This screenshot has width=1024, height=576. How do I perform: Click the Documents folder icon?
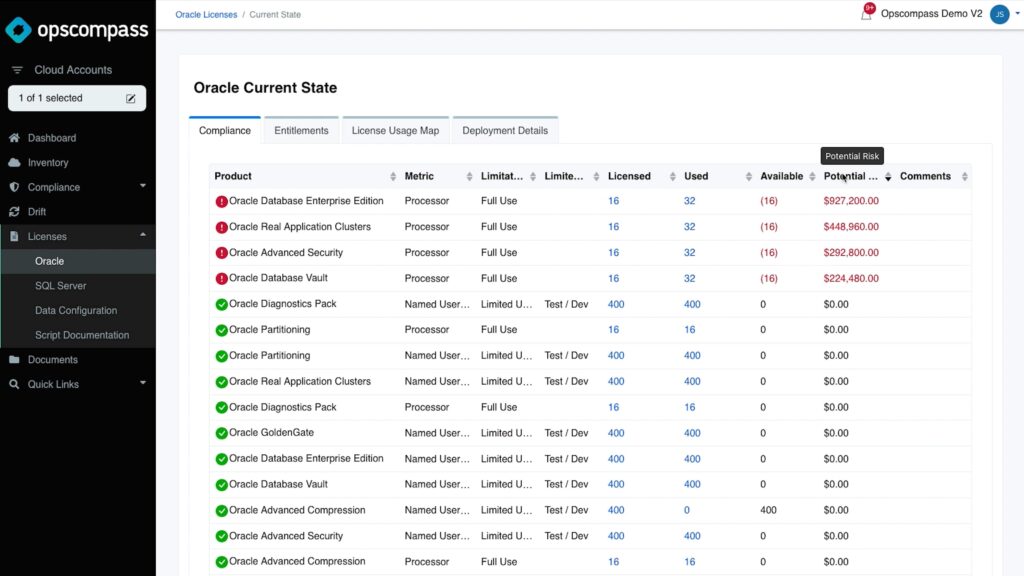pyautogui.click(x=14, y=359)
